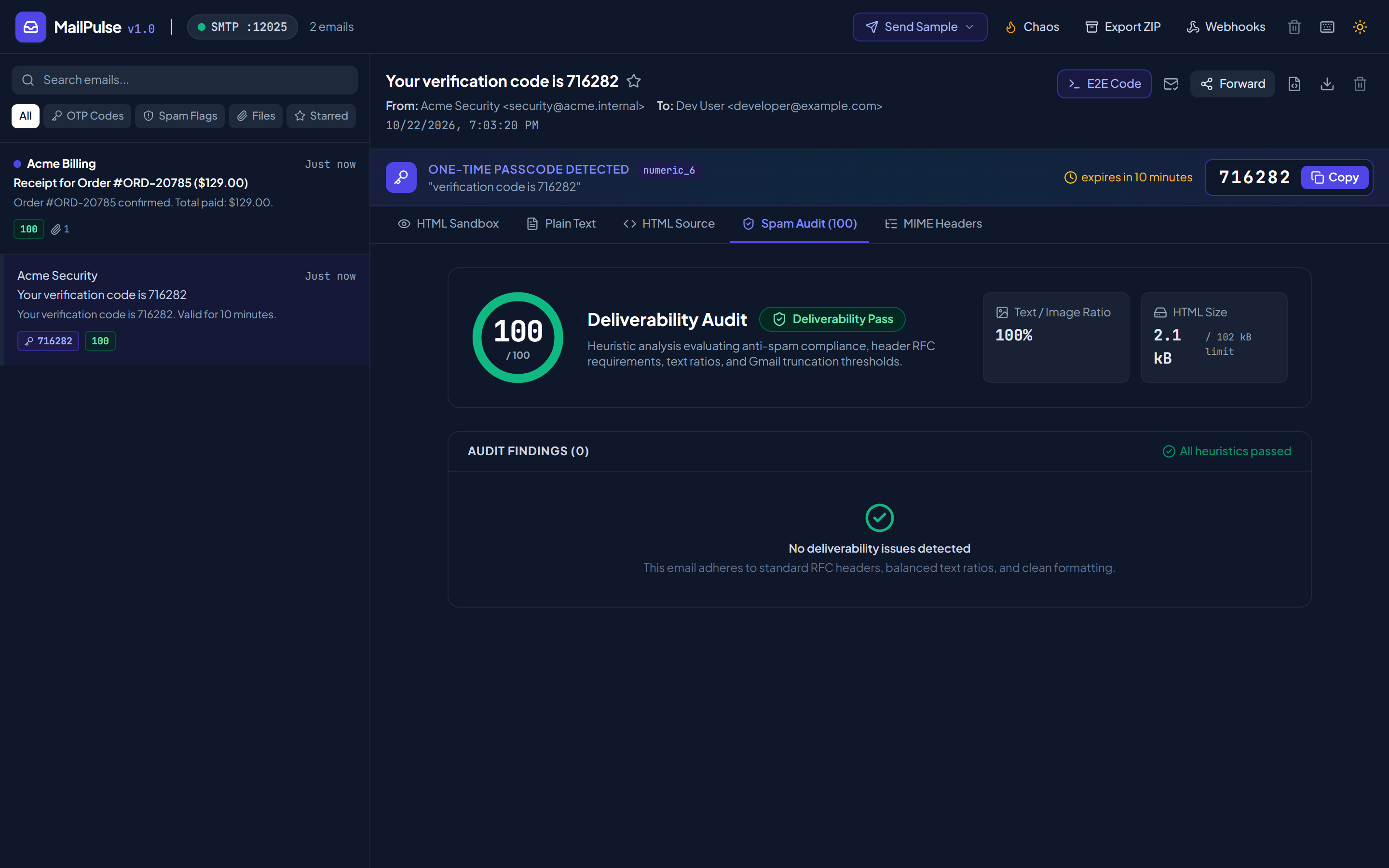
Task: Show only Starred emails
Action: click(x=321, y=116)
